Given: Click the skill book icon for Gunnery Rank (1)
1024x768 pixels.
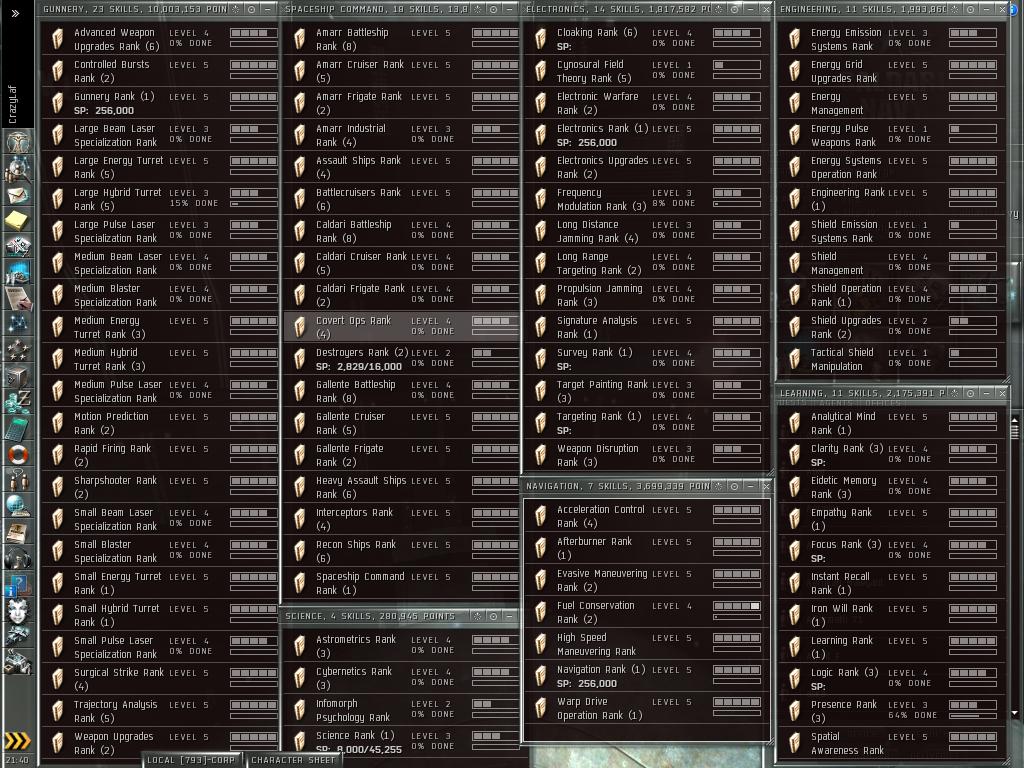Looking at the screenshot, I should tap(57, 103).
